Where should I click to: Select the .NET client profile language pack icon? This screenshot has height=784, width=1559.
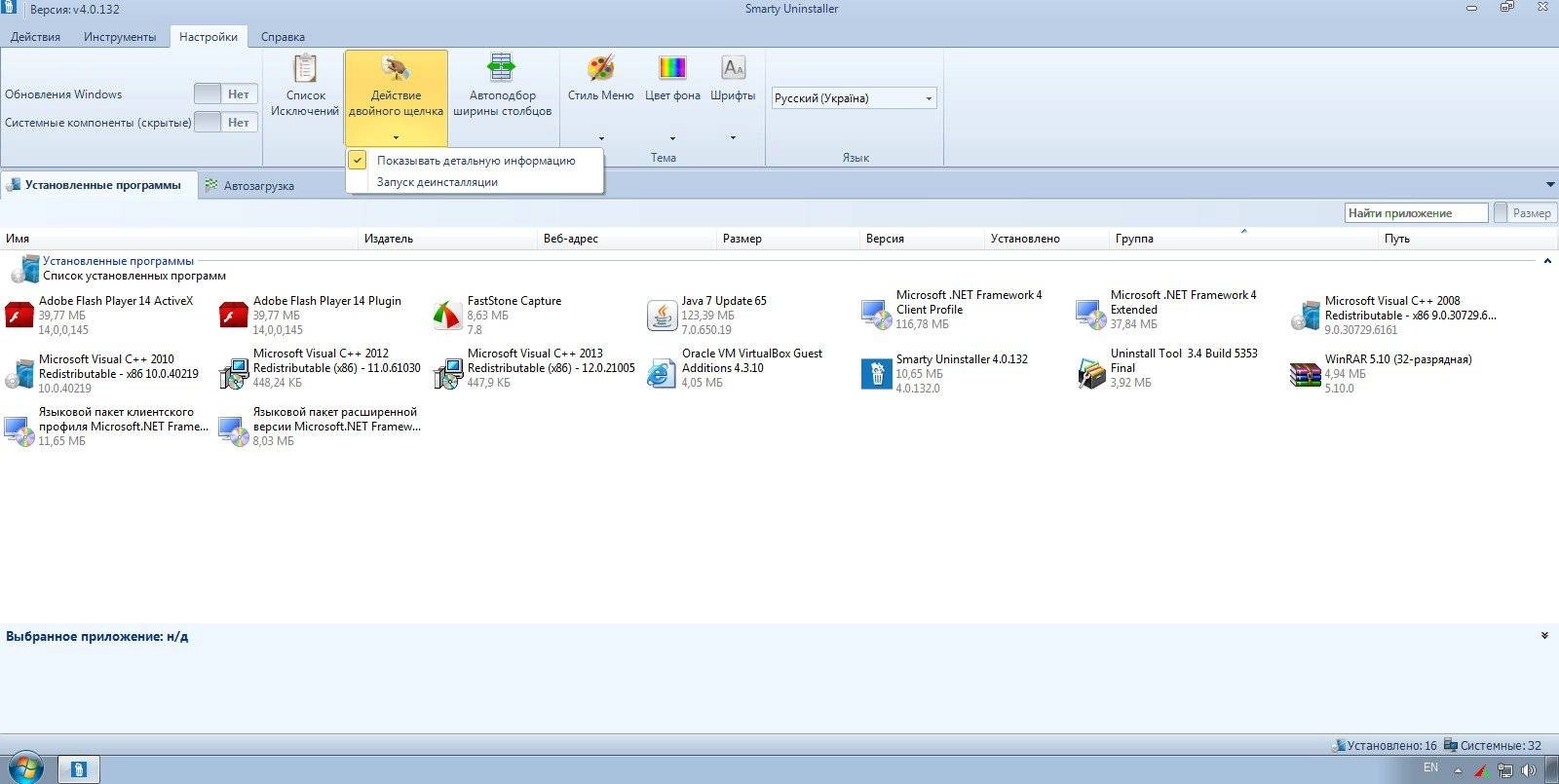19,431
